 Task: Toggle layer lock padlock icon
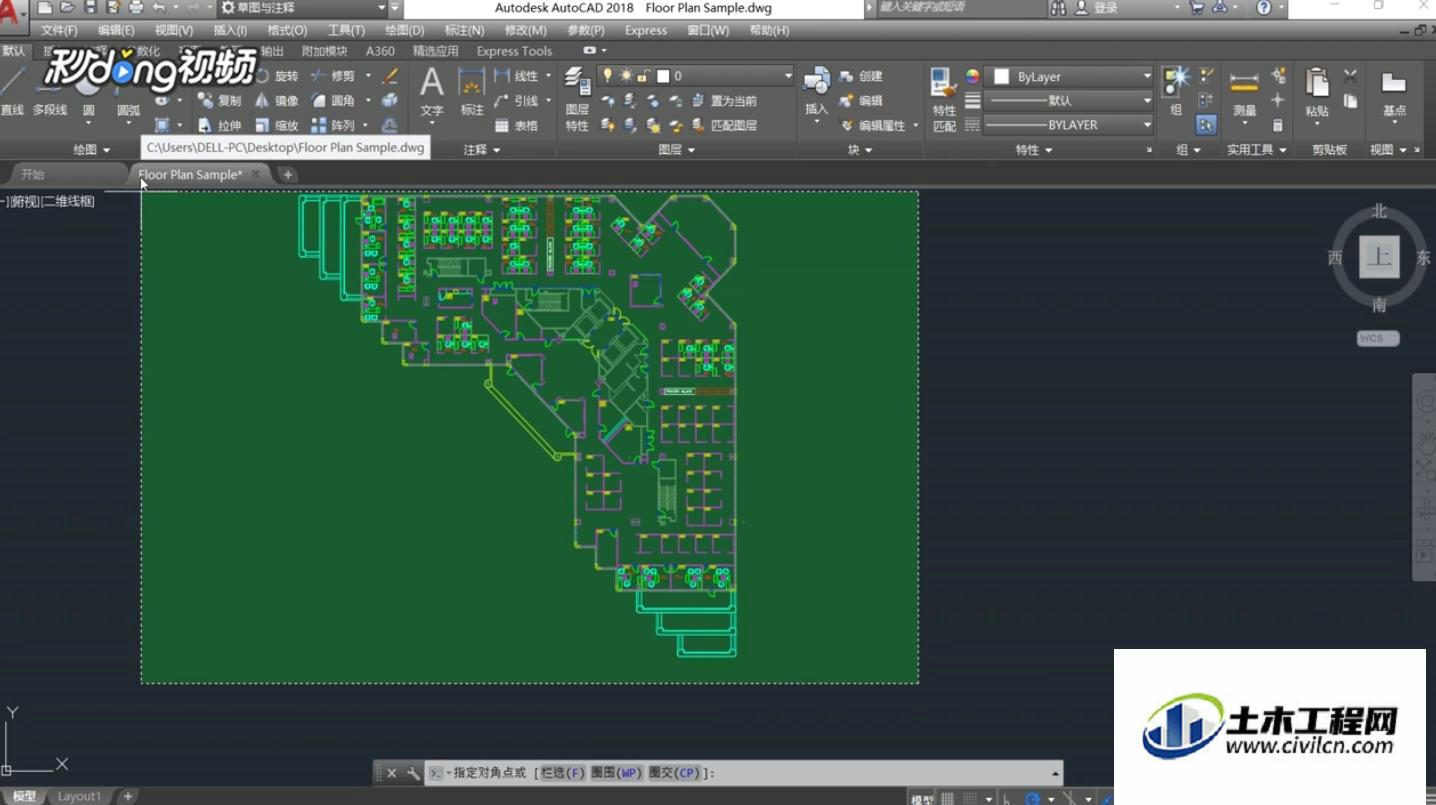click(642, 76)
